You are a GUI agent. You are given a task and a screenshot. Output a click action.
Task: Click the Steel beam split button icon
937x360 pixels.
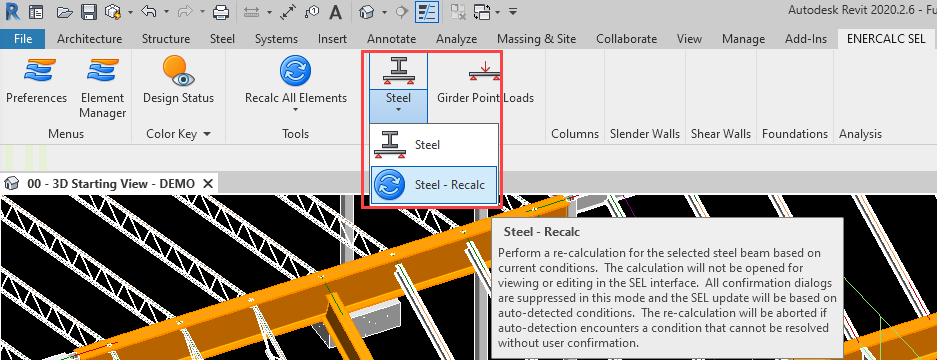click(x=398, y=72)
